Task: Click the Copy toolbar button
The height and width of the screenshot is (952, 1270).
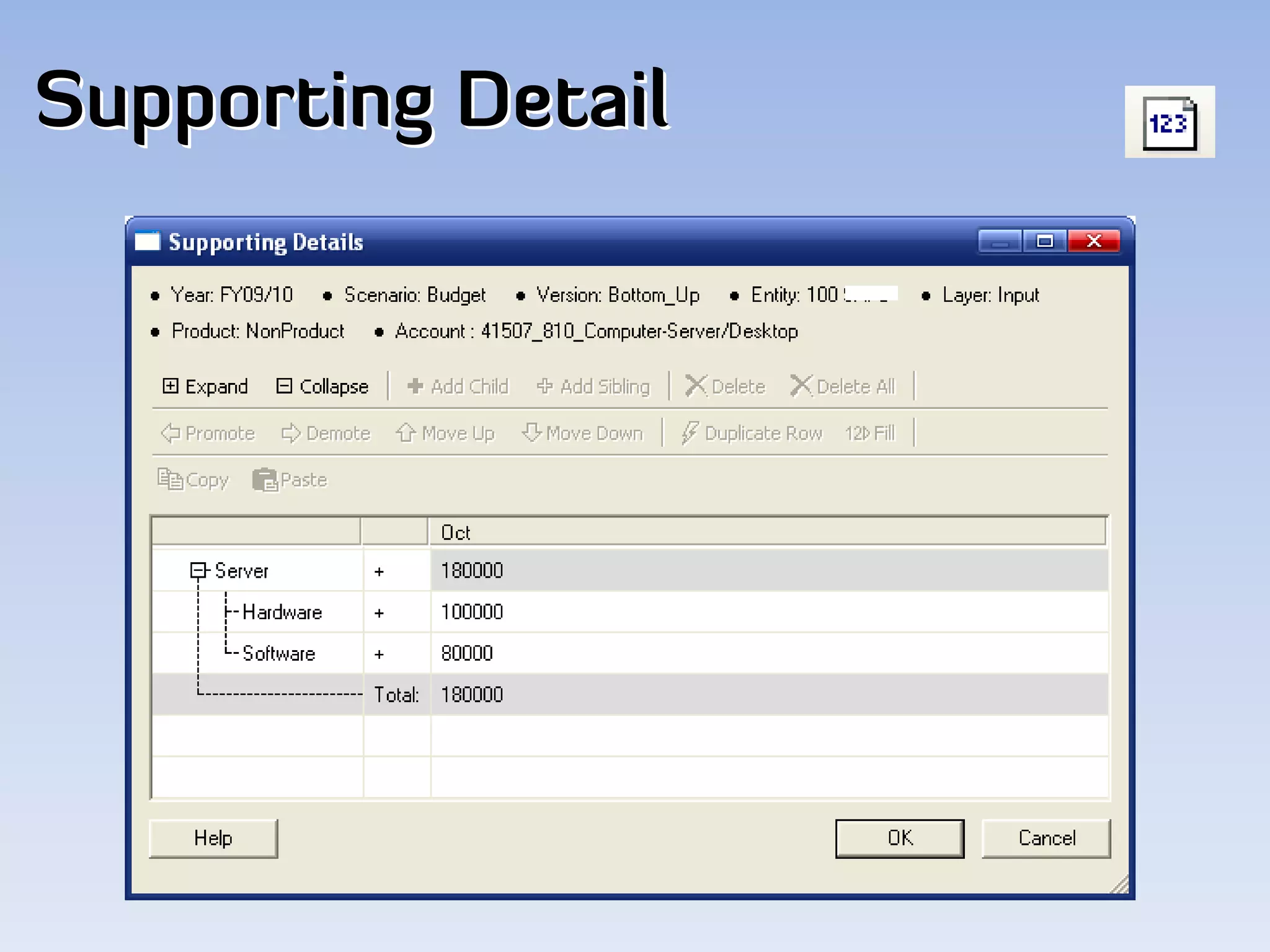Action: coord(193,480)
